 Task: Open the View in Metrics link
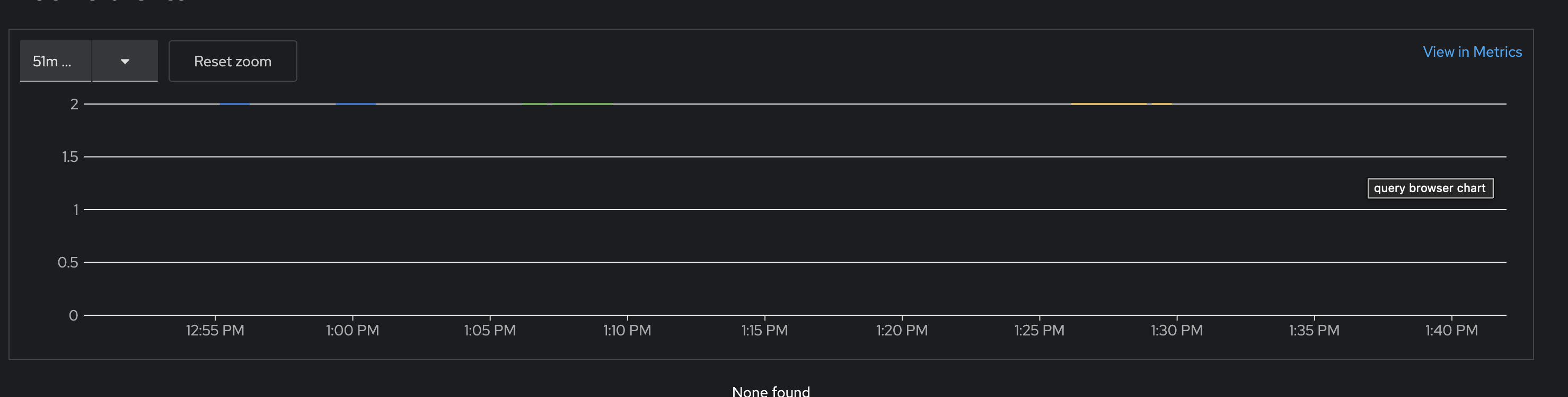pyautogui.click(x=1472, y=52)
